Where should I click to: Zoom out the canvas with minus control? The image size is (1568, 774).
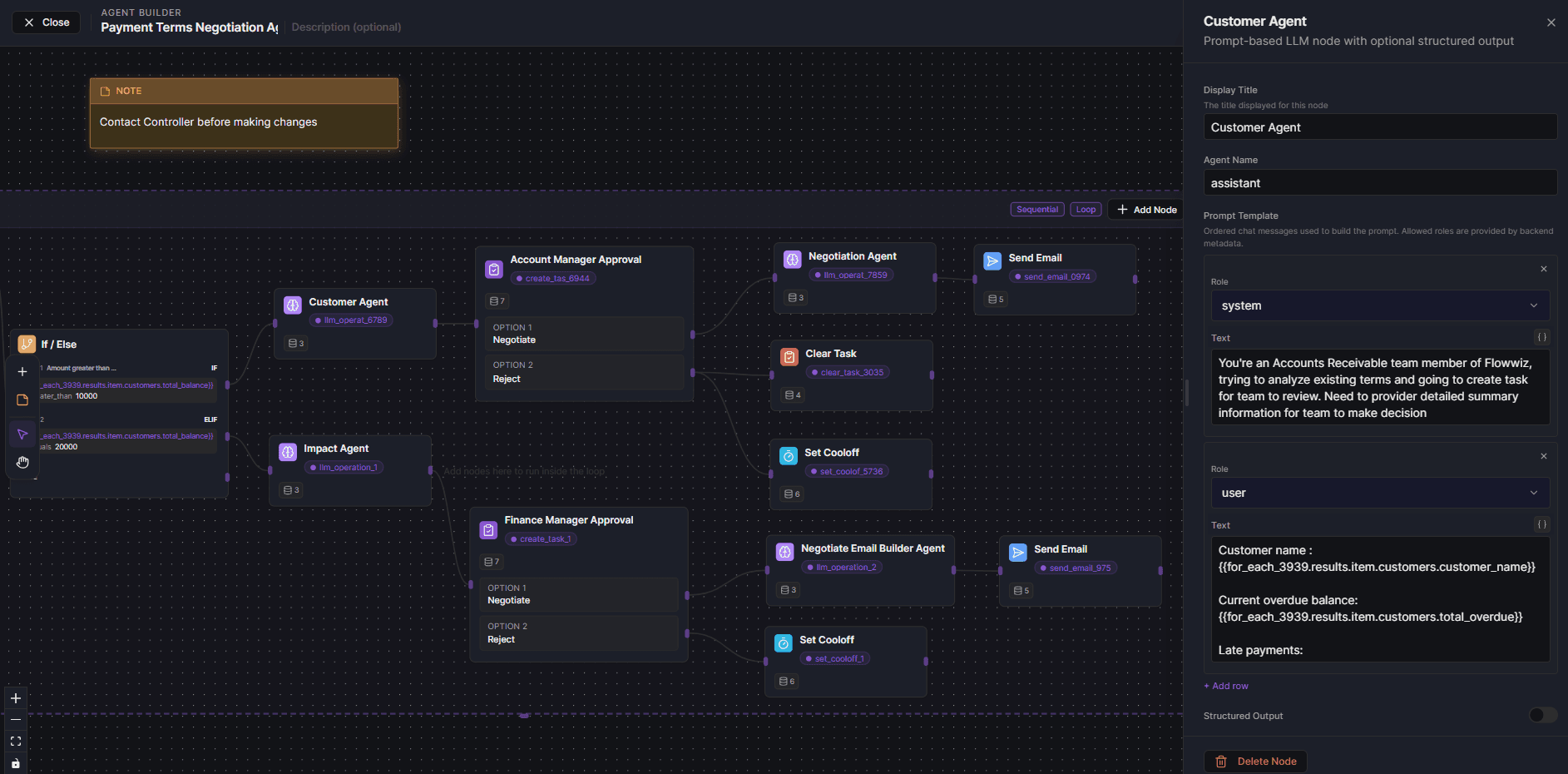[16, 719]
